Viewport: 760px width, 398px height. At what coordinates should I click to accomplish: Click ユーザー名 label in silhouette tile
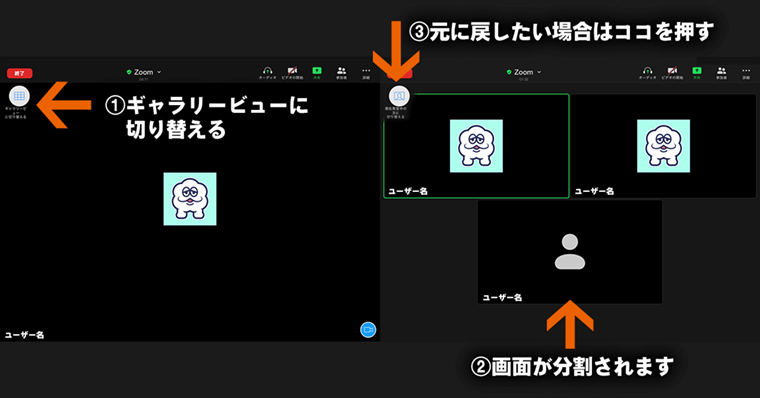pyautogui.click(x=502, y=297)
